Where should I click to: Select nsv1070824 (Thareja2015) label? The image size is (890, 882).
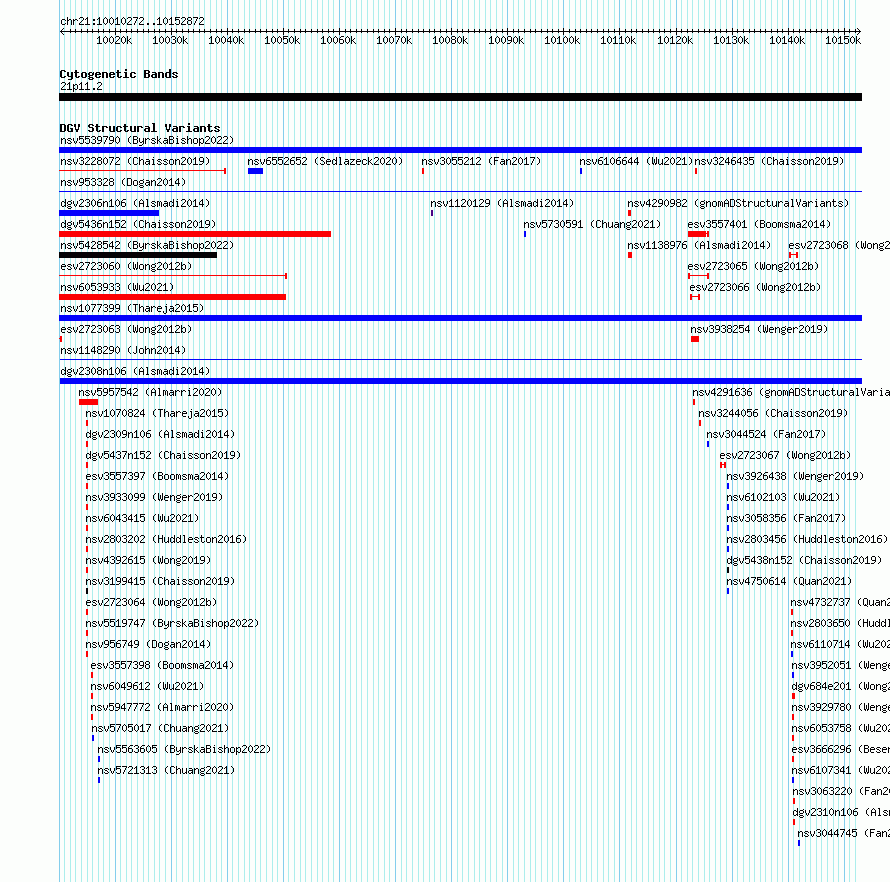click(157, 413)
